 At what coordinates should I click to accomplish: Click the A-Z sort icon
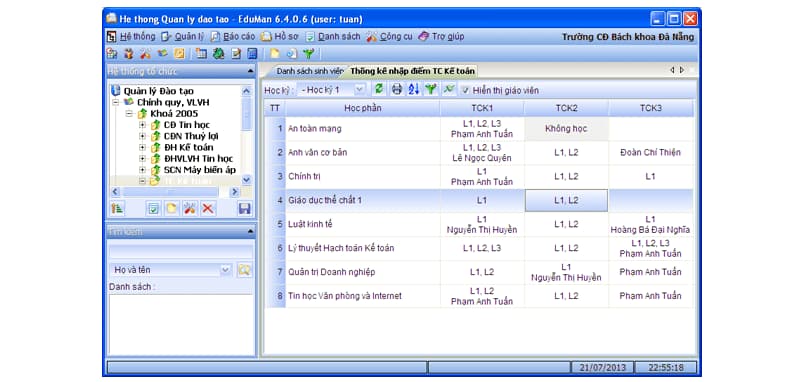point(414,89)
